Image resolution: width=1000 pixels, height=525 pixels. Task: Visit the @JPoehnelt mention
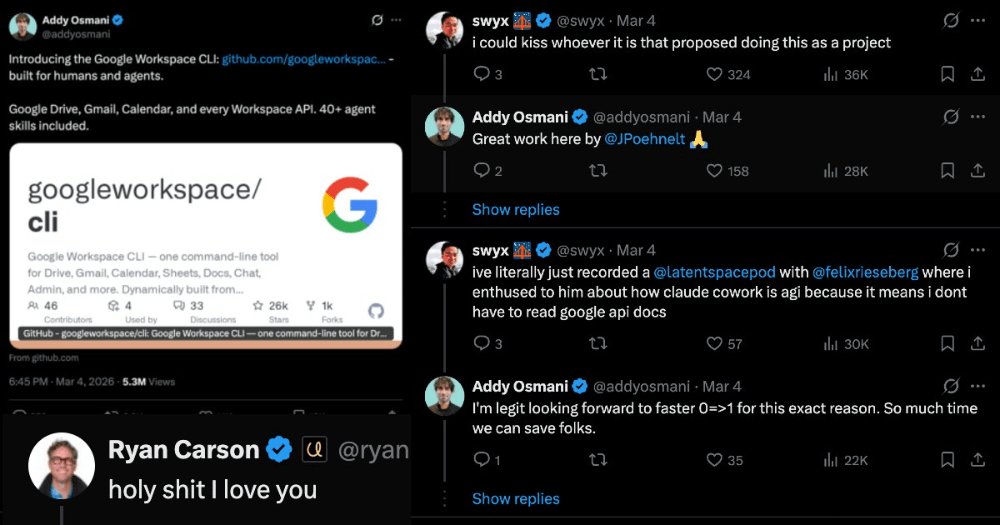(x=644, y=138)
